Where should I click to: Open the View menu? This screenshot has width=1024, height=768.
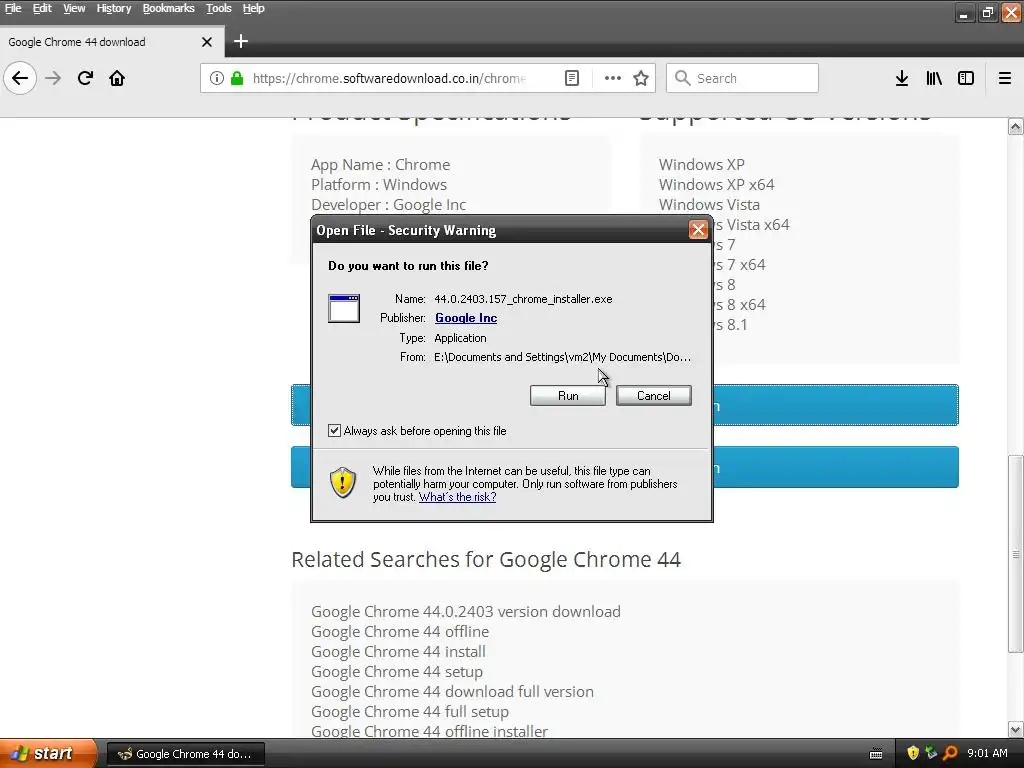(74, 8)
